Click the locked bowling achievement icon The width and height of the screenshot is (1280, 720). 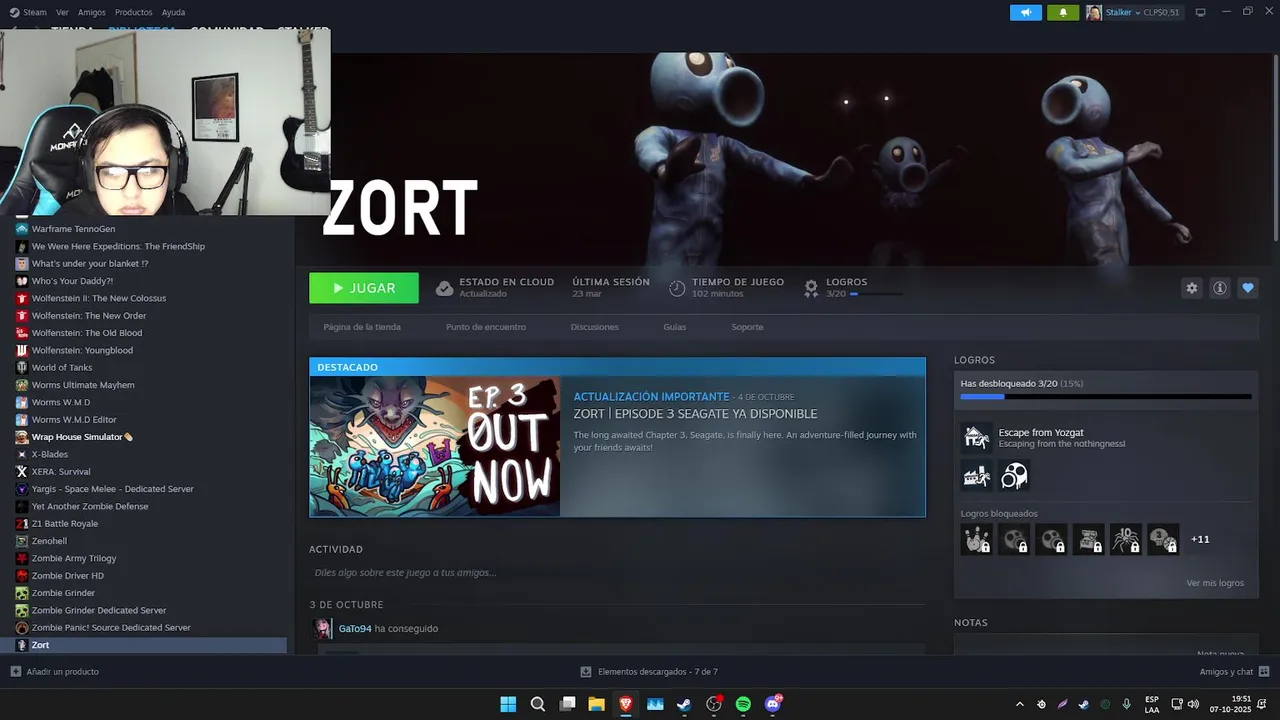pos(976,539)
